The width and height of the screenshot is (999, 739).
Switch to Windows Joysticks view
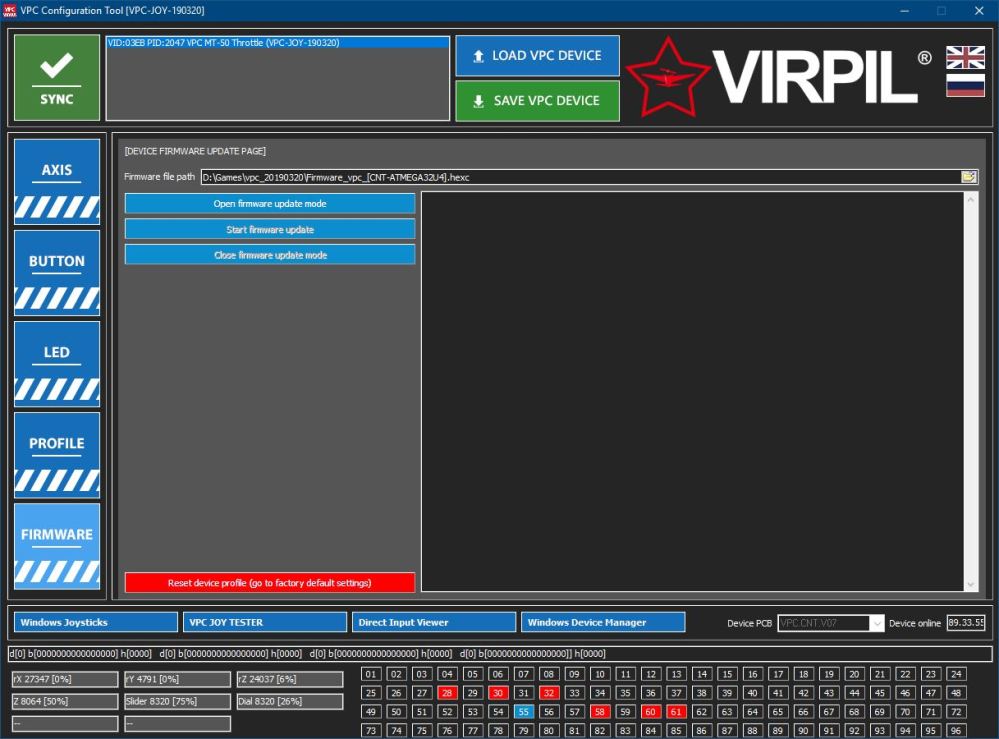95,621
